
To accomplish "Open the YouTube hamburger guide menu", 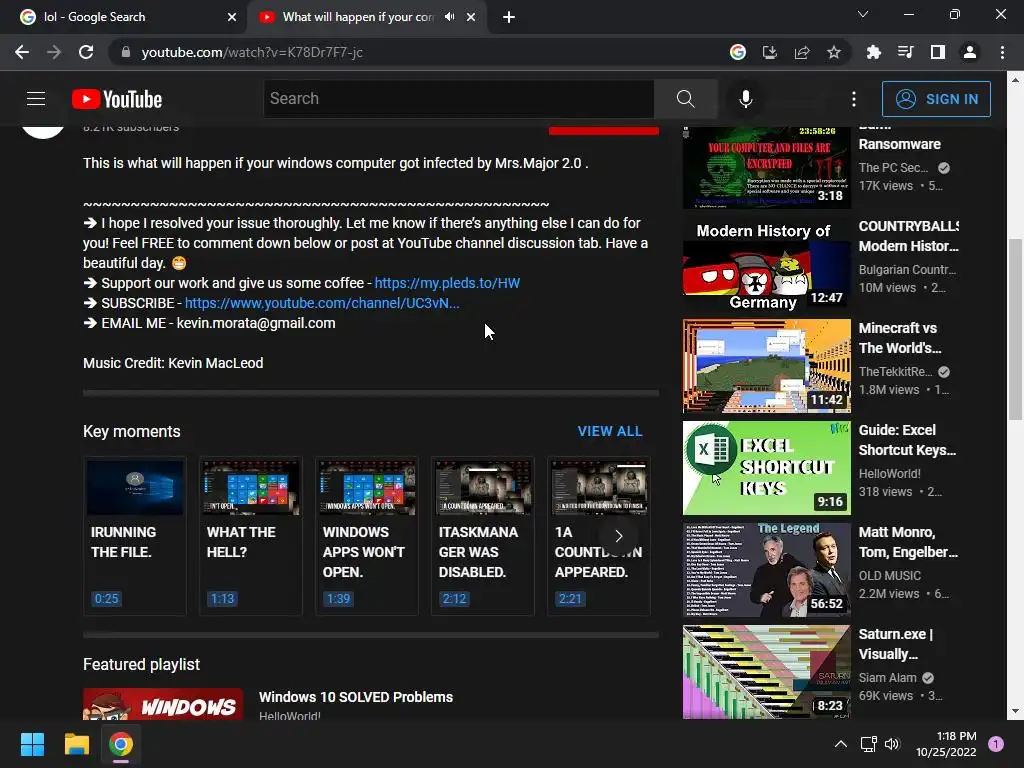I will pyautogui.click(x=36, y=99).
